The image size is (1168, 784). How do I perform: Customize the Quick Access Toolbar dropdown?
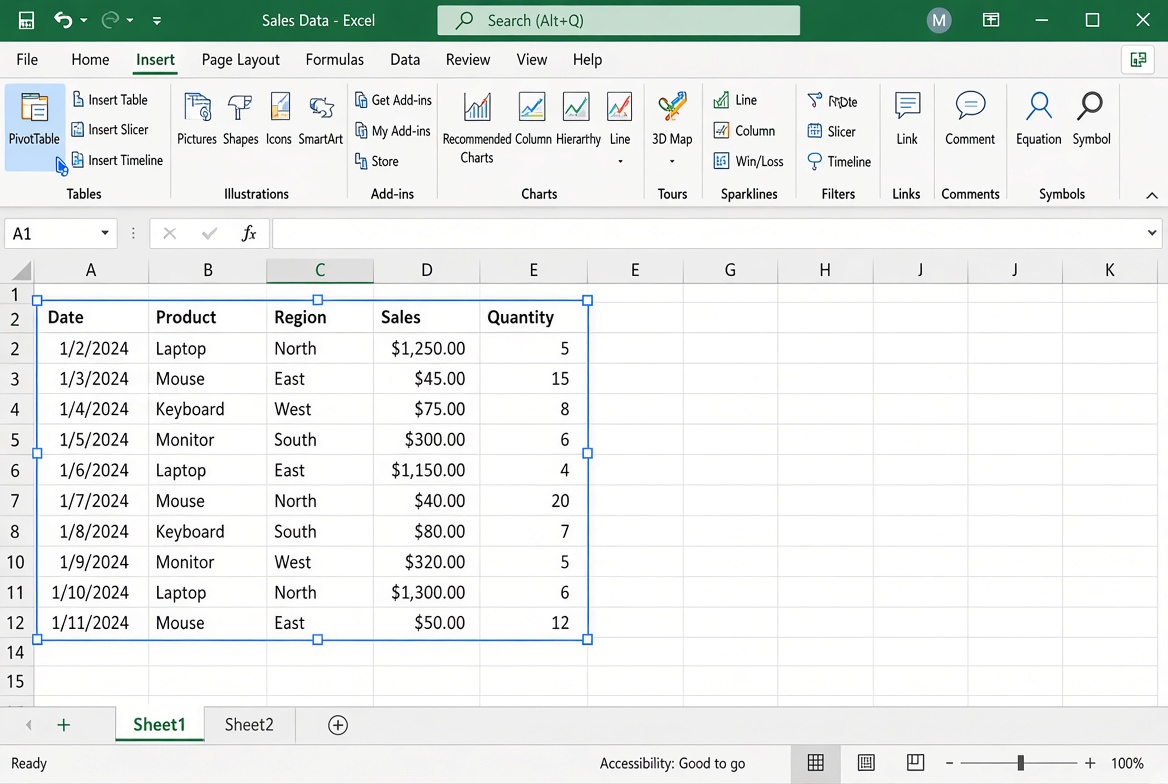point(156,21)
